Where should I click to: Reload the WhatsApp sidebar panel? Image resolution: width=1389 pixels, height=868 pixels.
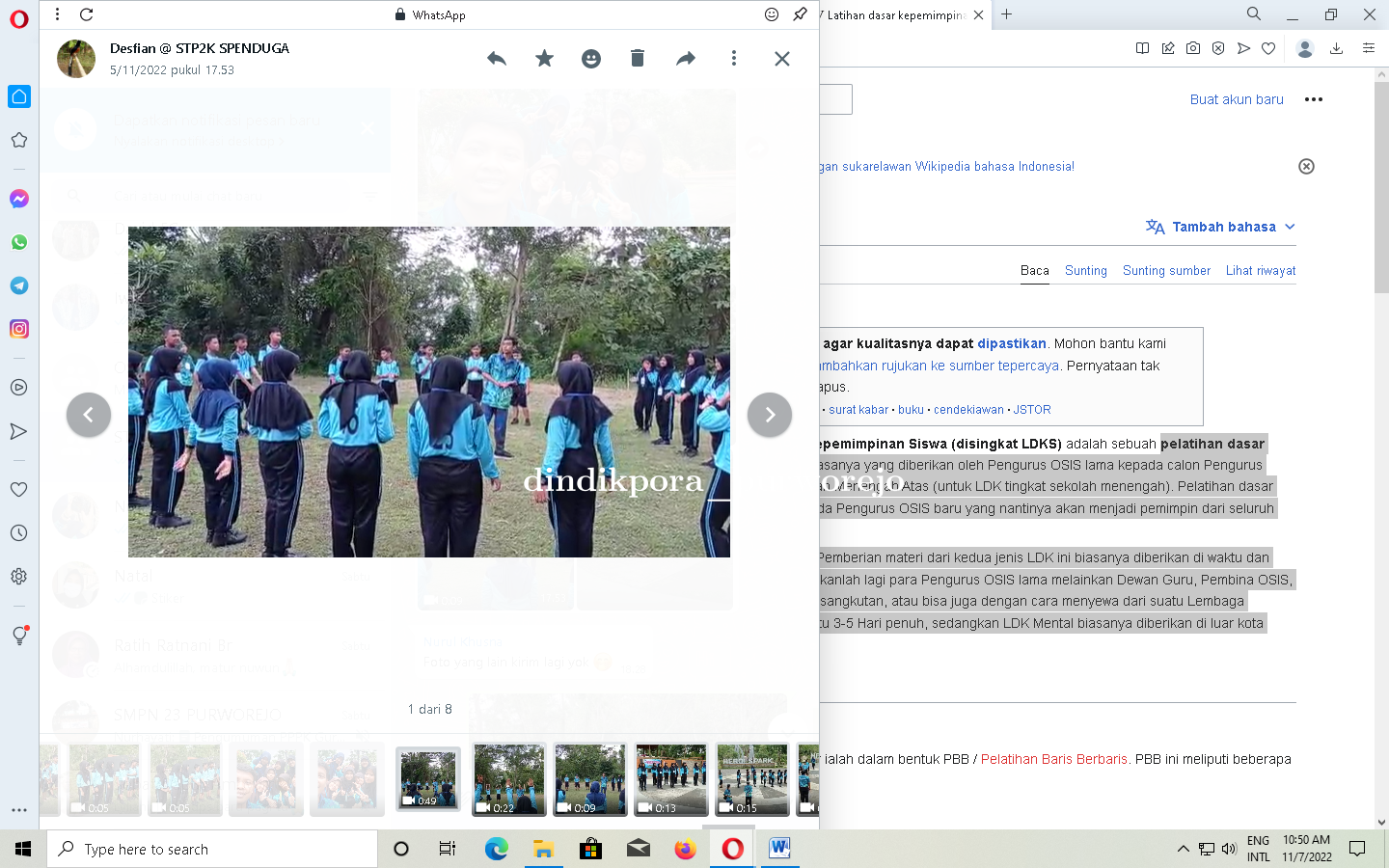[x=87, y=14]
